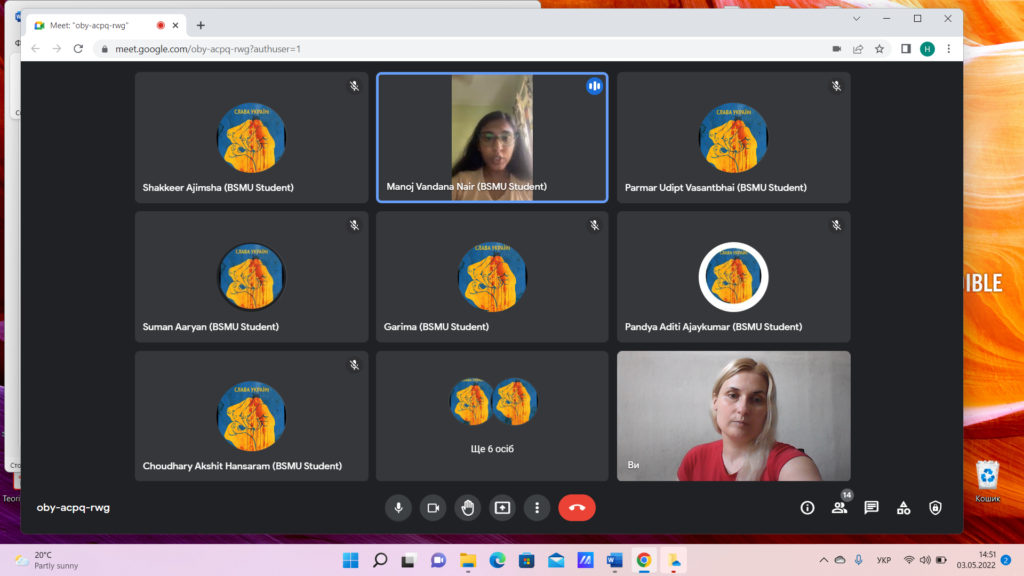Select Manoj Vandana Nair video tile
Image resolution: width=1024 pixels, height=576 pixels.
pyautogui.click(x=492, y=138)
